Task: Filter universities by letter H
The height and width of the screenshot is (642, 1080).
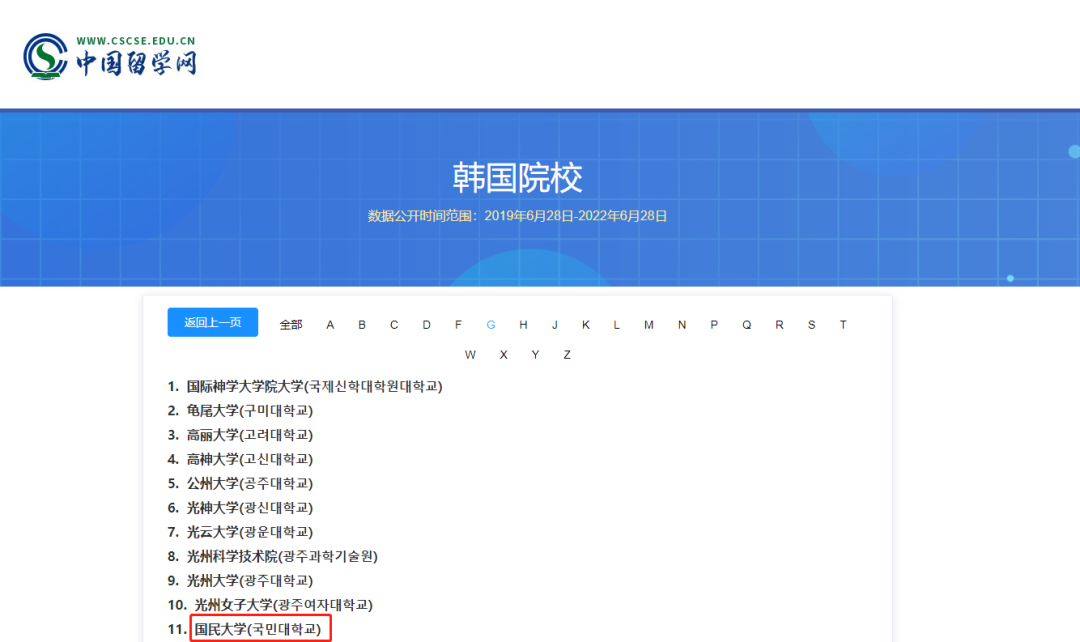Action: pos(523,324)
